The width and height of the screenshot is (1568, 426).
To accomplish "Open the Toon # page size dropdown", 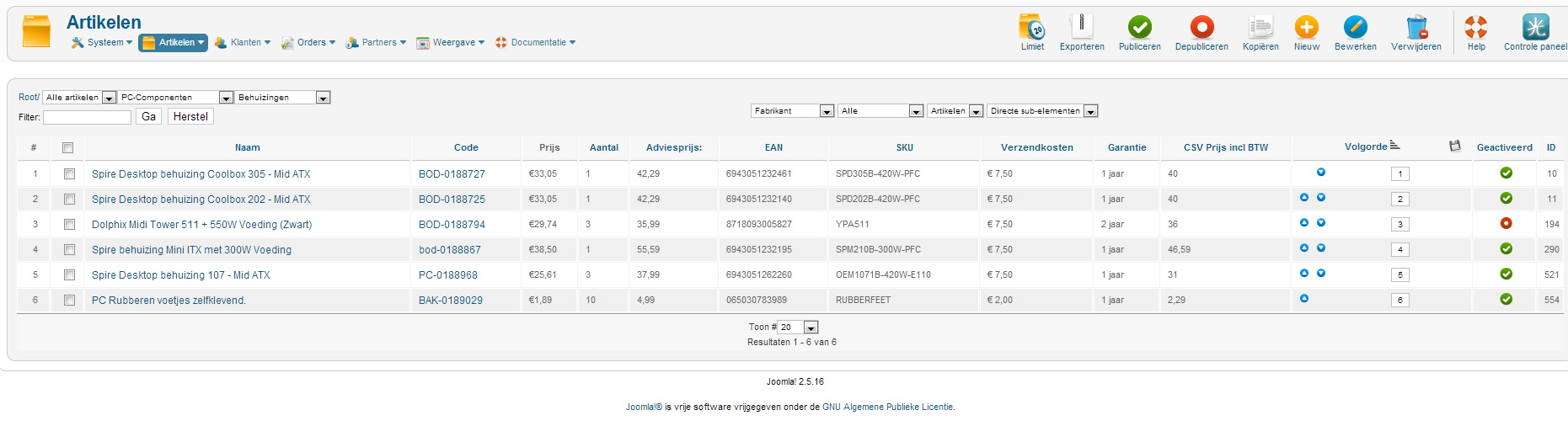I will [798, 327].
